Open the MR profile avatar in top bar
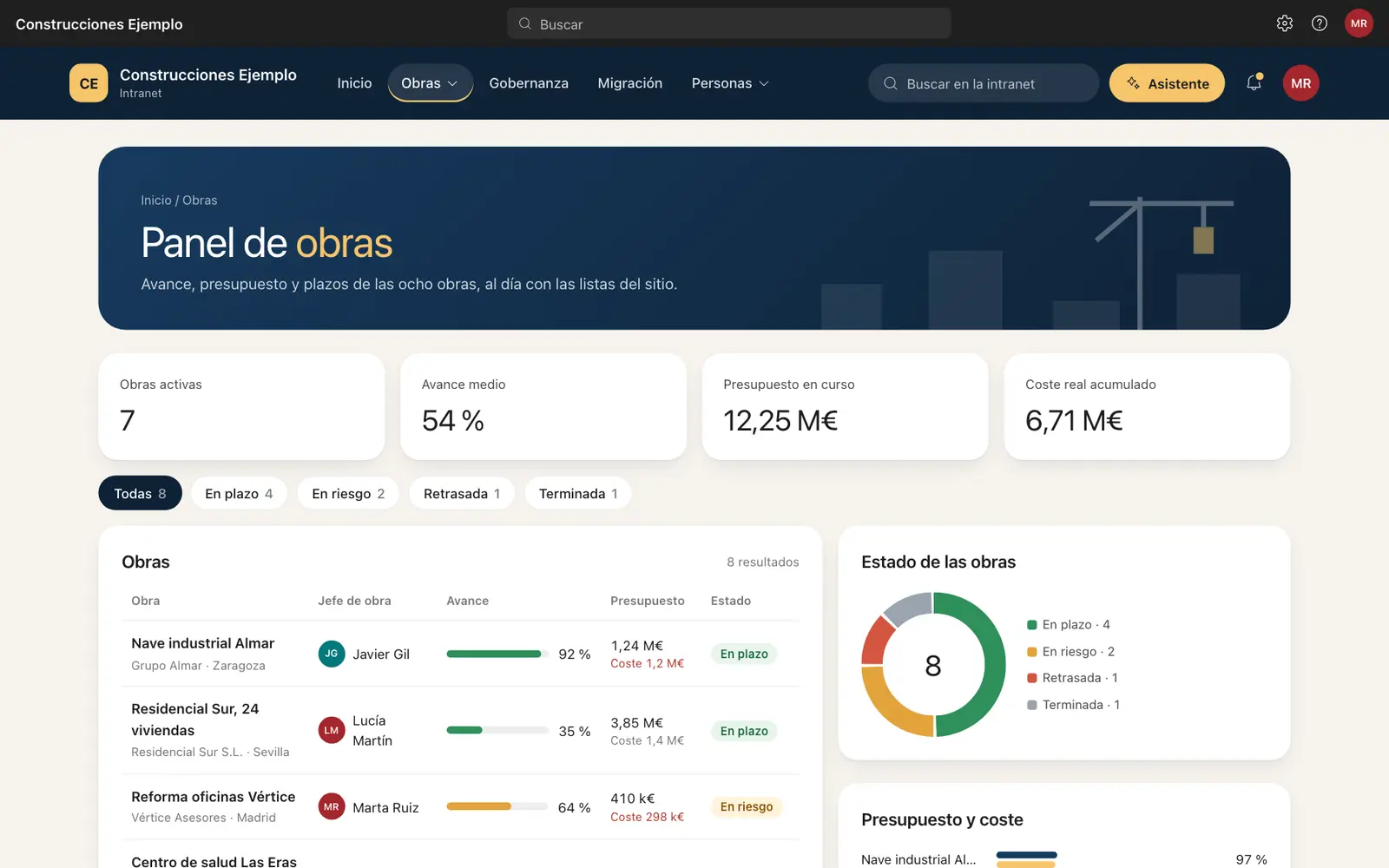The height and width of the screenshot is (868, 1389). coord(1359,23)
